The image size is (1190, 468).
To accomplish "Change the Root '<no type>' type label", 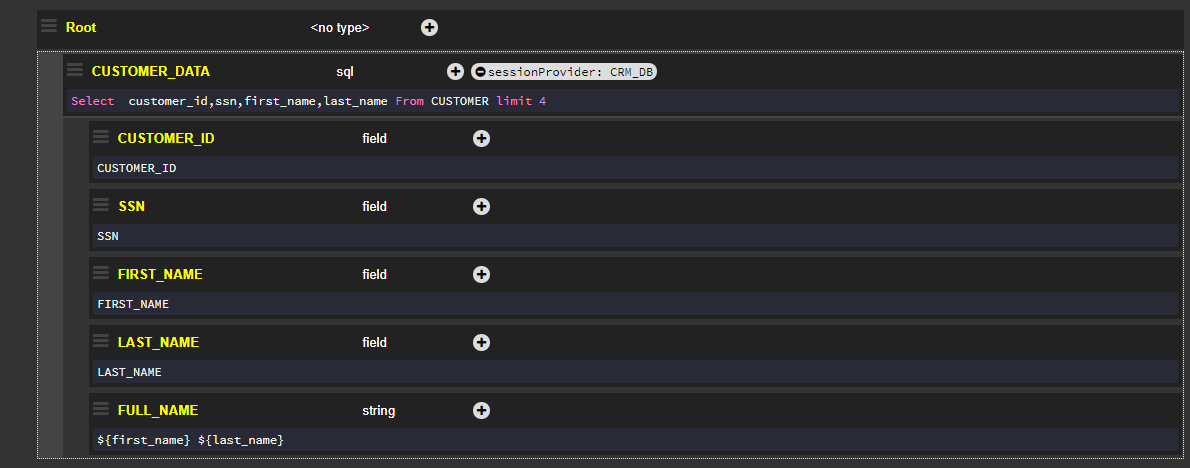I will (340, 28).
